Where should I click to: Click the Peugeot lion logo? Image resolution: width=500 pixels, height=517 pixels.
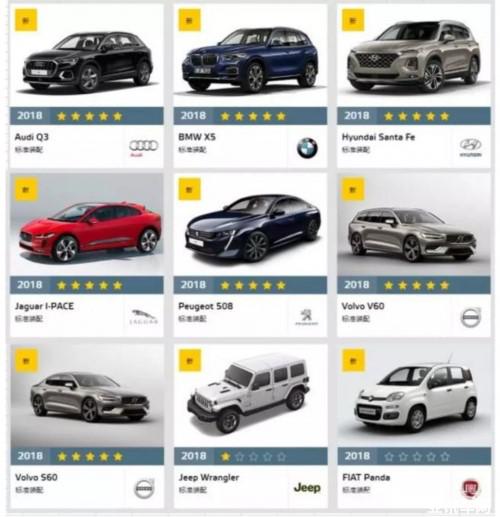[306, 317]
